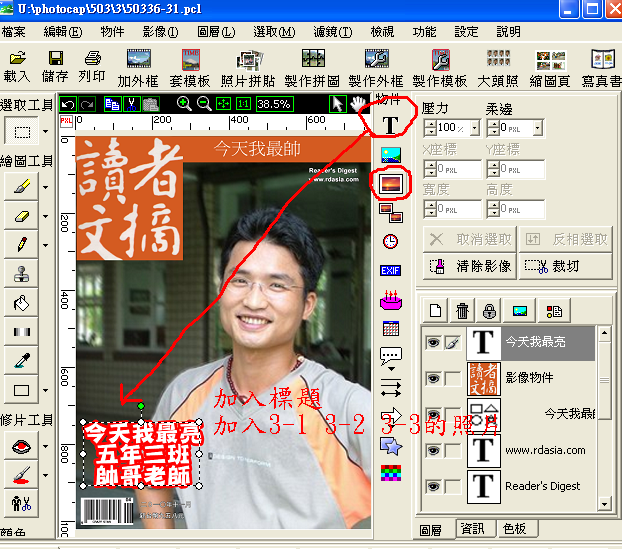
Task: Hide the 今天我最亮 text layer
Action: coord(433,342)
